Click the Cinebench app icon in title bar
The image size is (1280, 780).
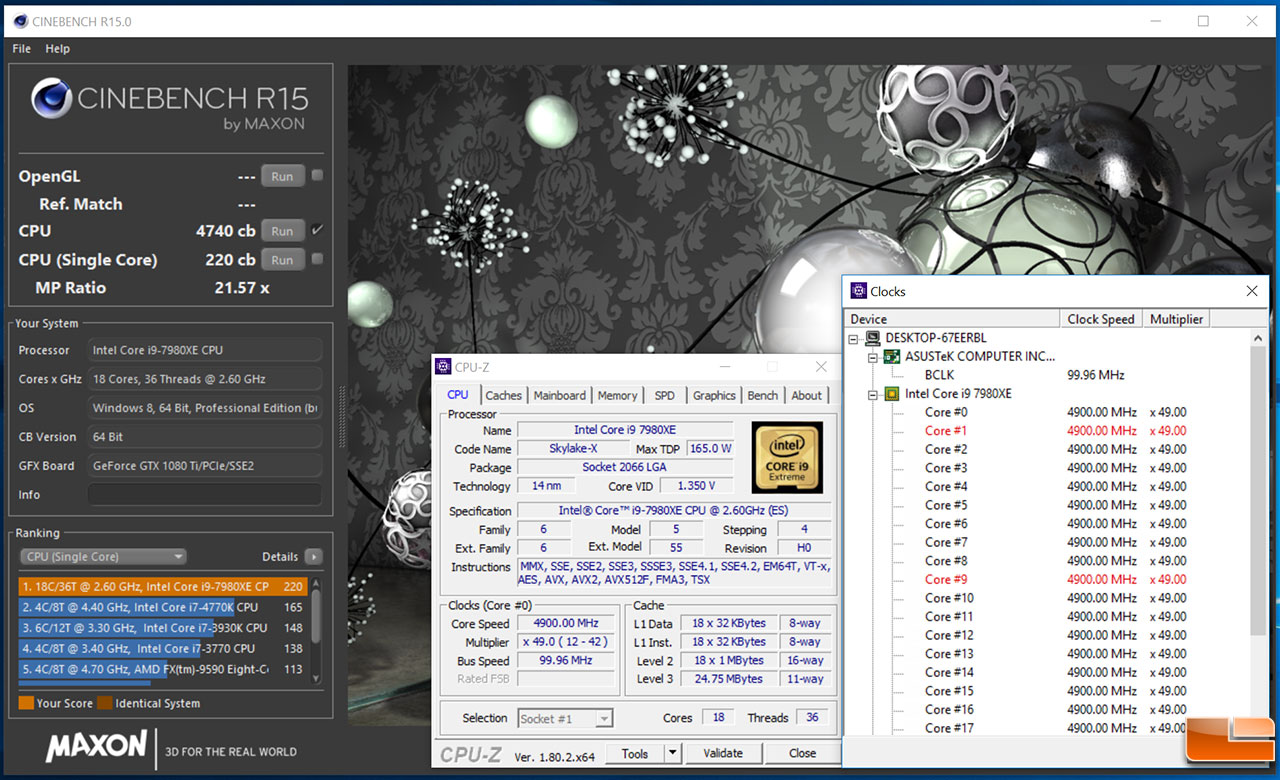click(20, 21)
